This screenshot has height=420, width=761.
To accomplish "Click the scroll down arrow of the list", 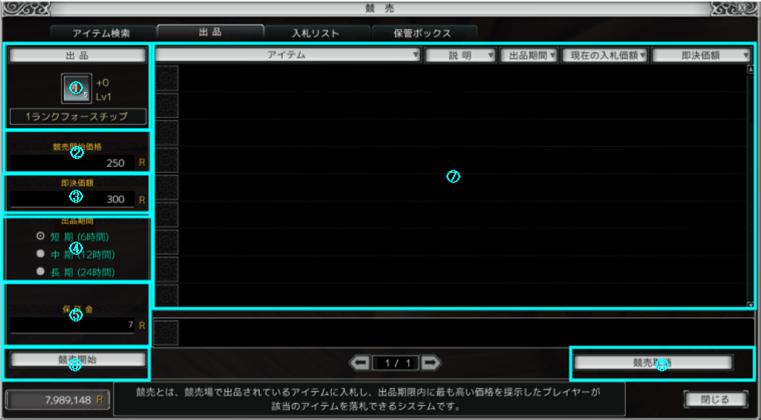I will (750, 304).
